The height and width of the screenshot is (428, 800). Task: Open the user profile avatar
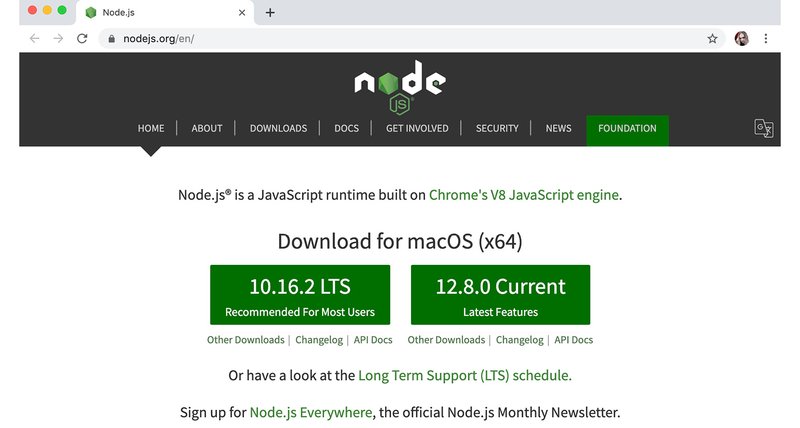741,38
